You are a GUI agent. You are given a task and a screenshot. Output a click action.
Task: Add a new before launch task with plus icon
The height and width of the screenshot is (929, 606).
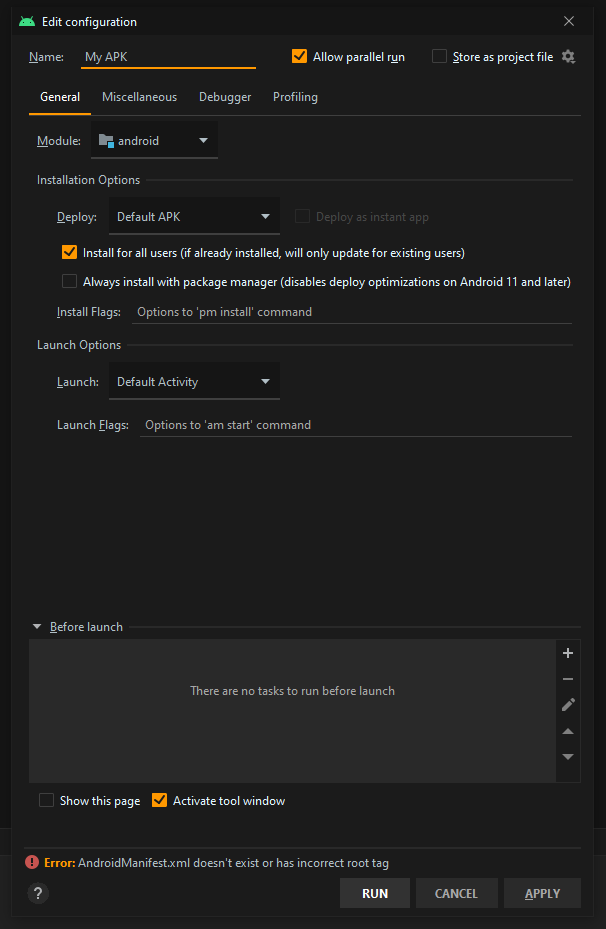567,653
